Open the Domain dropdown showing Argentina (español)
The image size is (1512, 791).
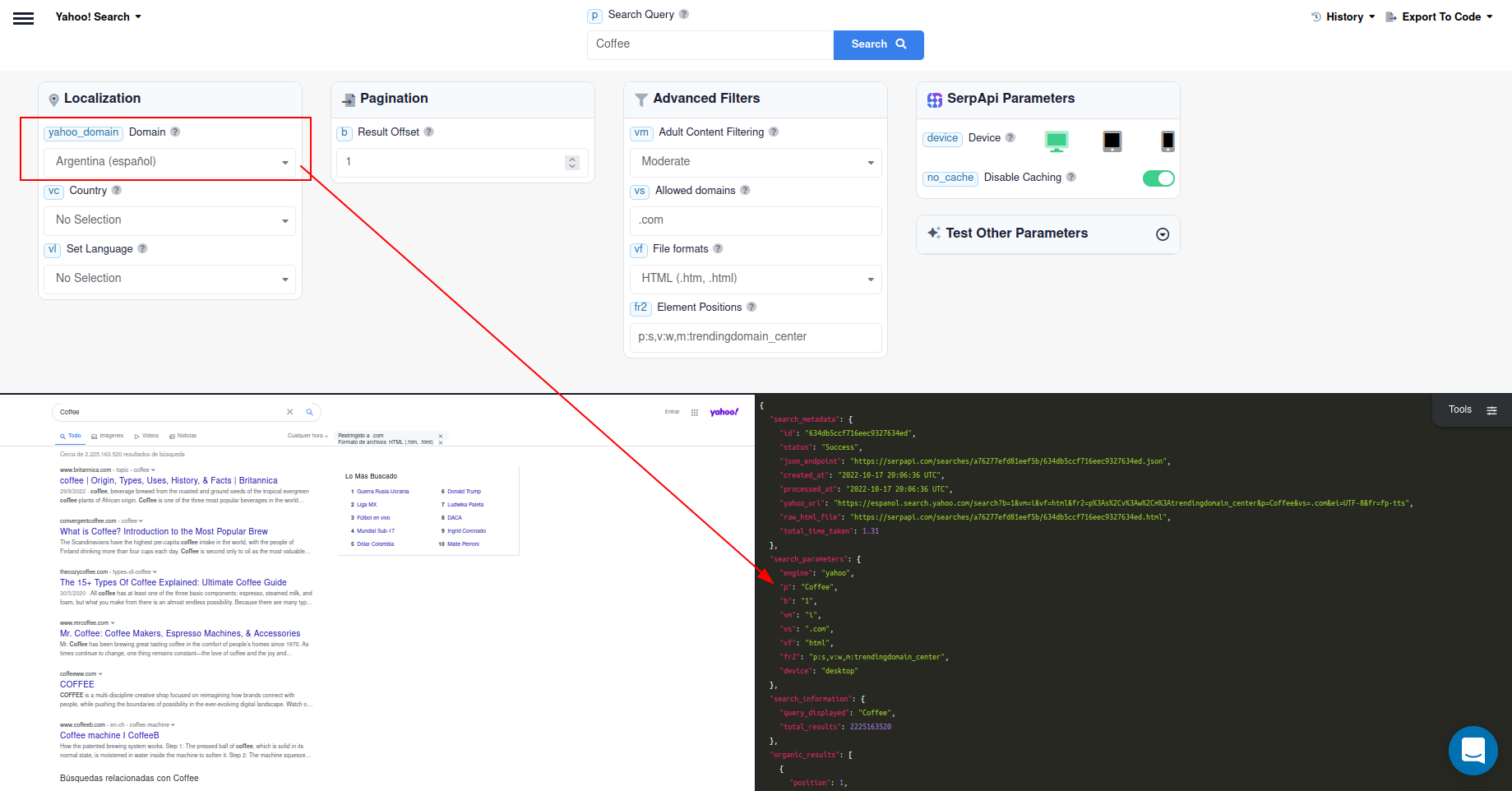click(x=169, y=162)
